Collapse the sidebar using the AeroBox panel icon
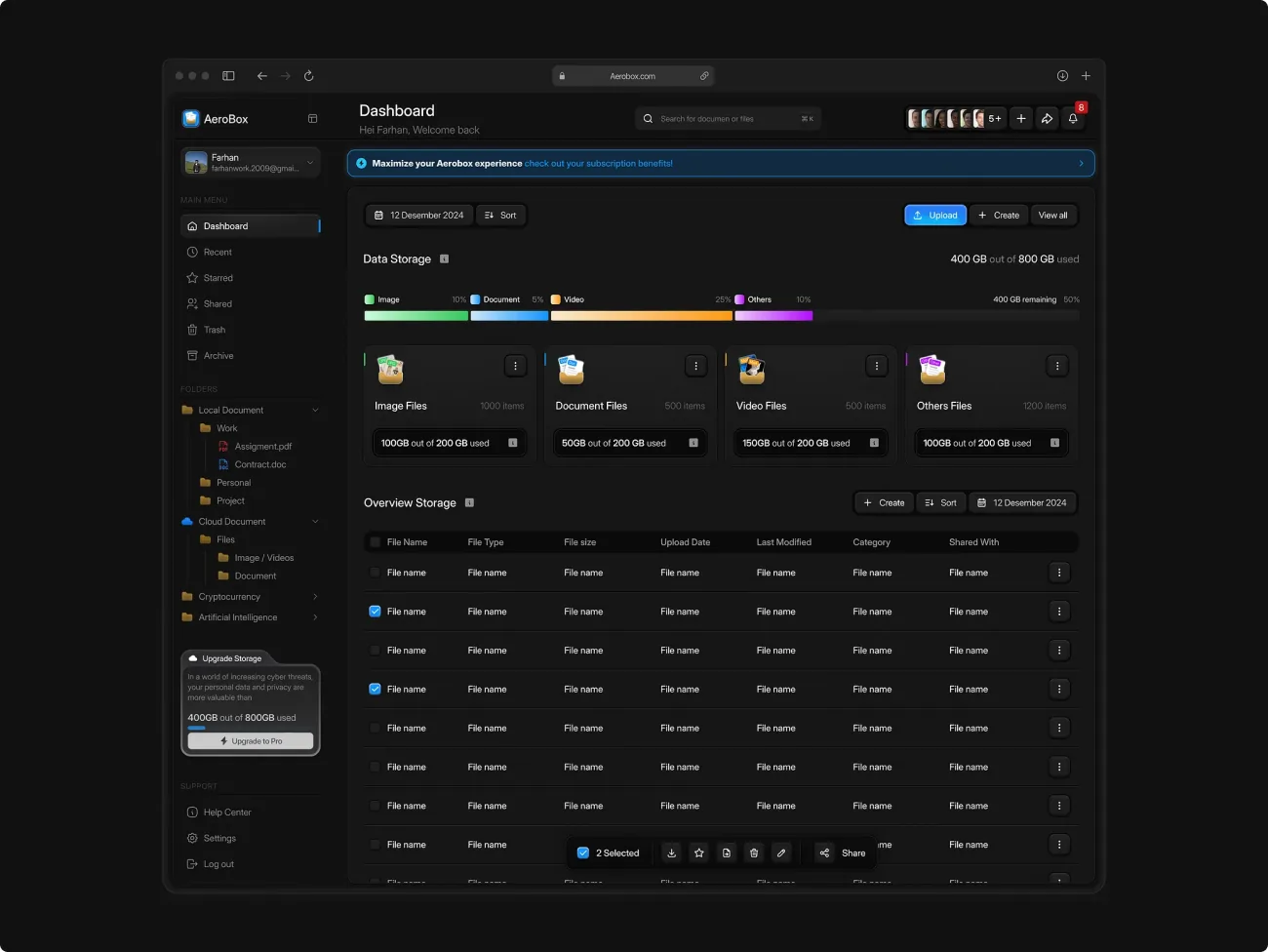This screenshot has width=1268, height=952. (x=313, y=119)
